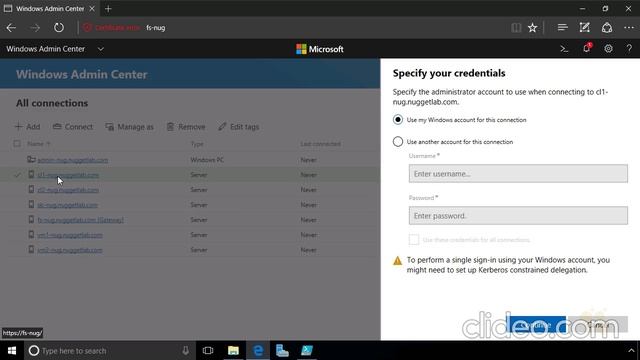This screenshot has width=640, height=360.
Task: Sort by Last connected column
Action: tap(320, 144)
